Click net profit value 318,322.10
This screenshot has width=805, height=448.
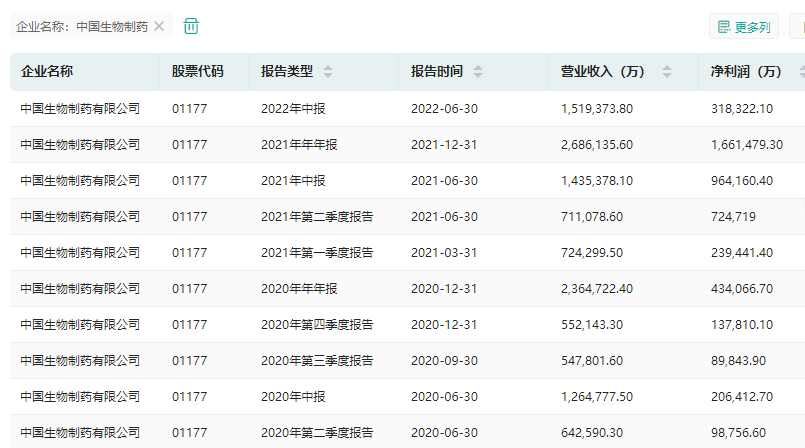click(741, 109)
